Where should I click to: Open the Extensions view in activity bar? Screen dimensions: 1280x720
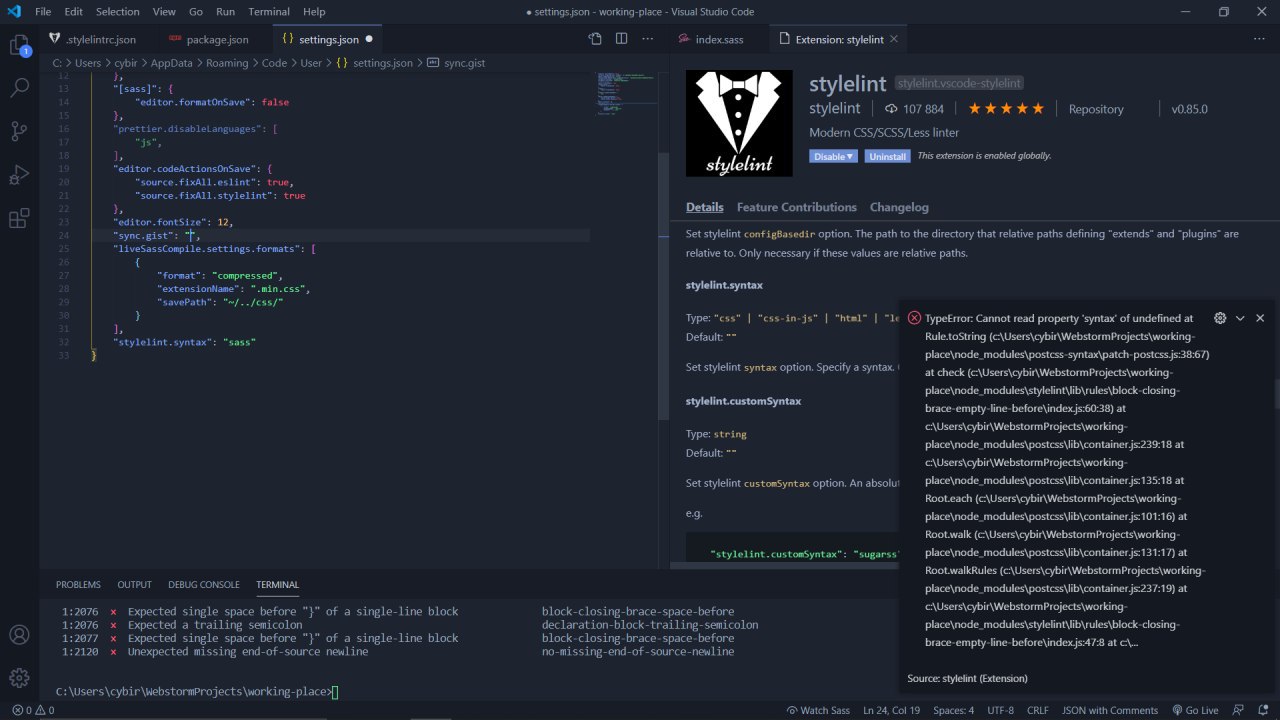point(19,218)
